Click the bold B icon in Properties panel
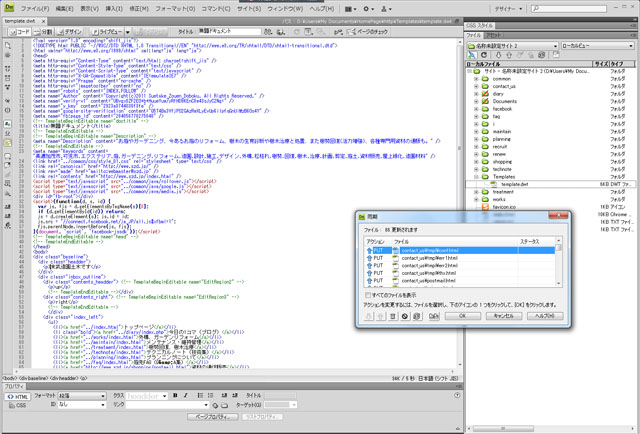640x434 pixels. coord(175,395)
